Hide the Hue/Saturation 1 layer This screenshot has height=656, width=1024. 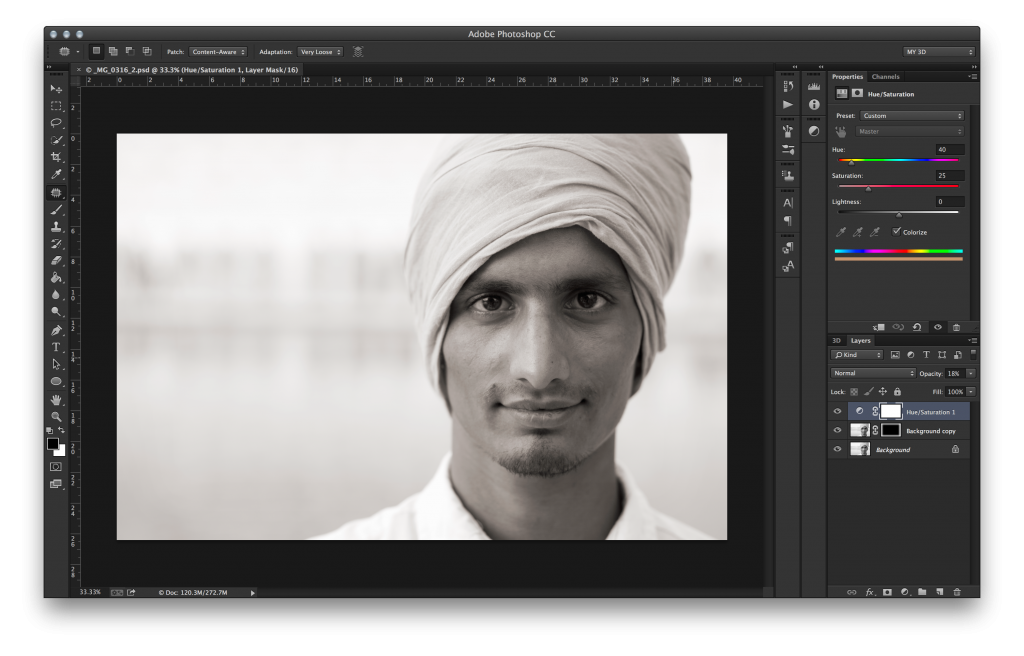click(838, 412)
